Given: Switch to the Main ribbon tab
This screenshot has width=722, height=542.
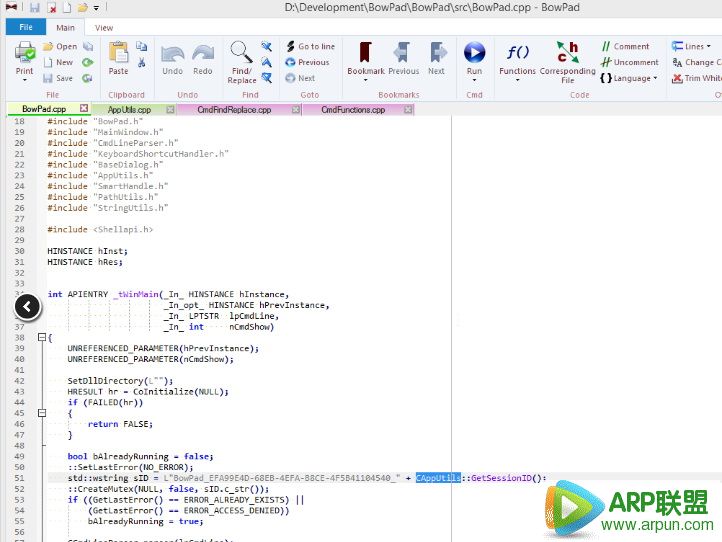Looking at the screenshot, I should coord(65,28).
